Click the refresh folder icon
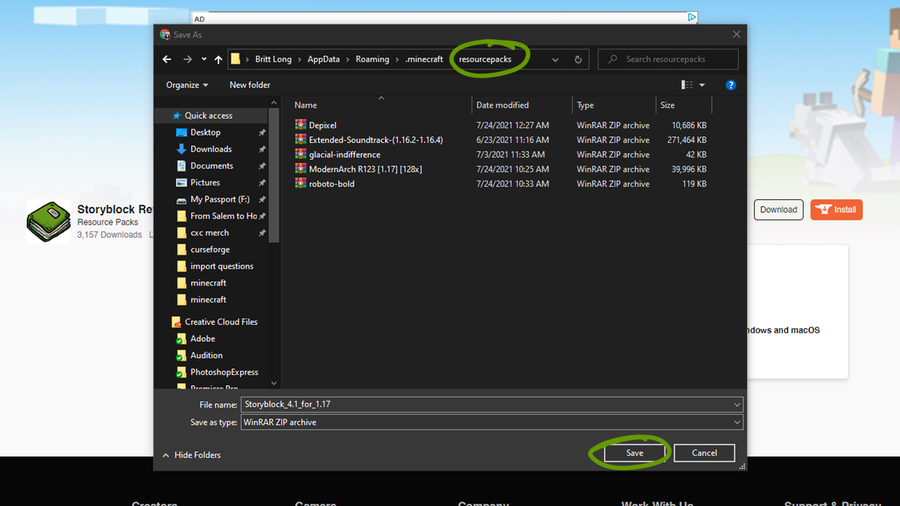The height and width of the screenshot is (506, 900). coord(578,60)
